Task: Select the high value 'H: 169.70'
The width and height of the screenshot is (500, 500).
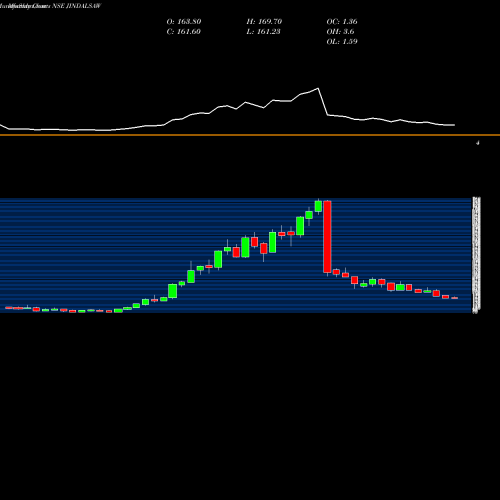Action: pyautogui.click(x=264, y=21)
